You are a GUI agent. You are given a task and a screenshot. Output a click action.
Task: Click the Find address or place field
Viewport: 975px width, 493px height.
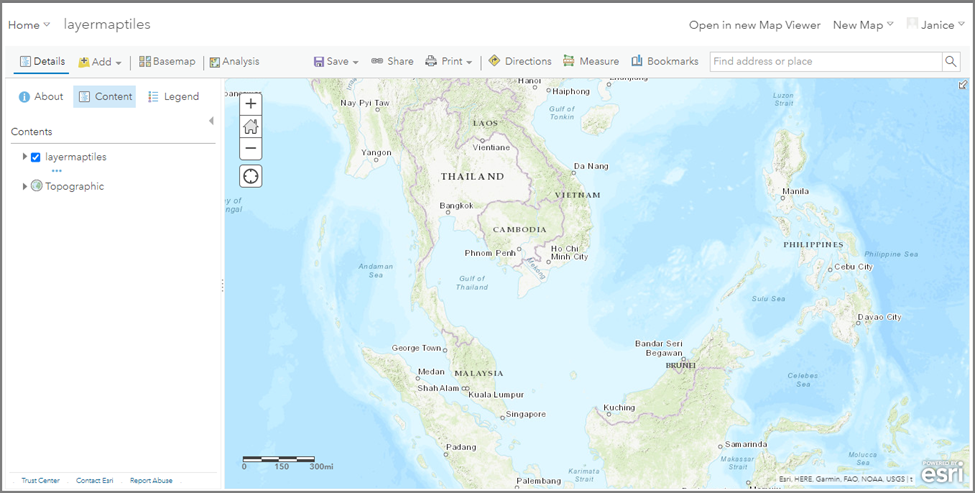click(826, 62)
